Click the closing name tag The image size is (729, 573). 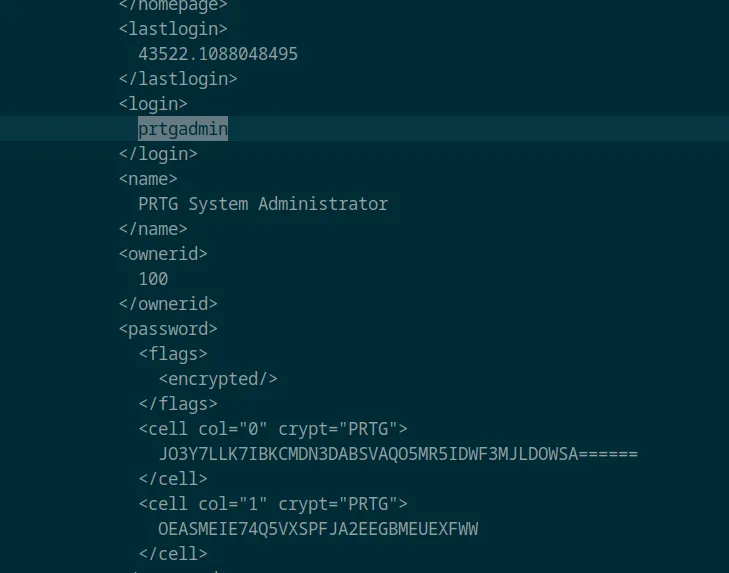pyautogui.click(x=153, y=229)
